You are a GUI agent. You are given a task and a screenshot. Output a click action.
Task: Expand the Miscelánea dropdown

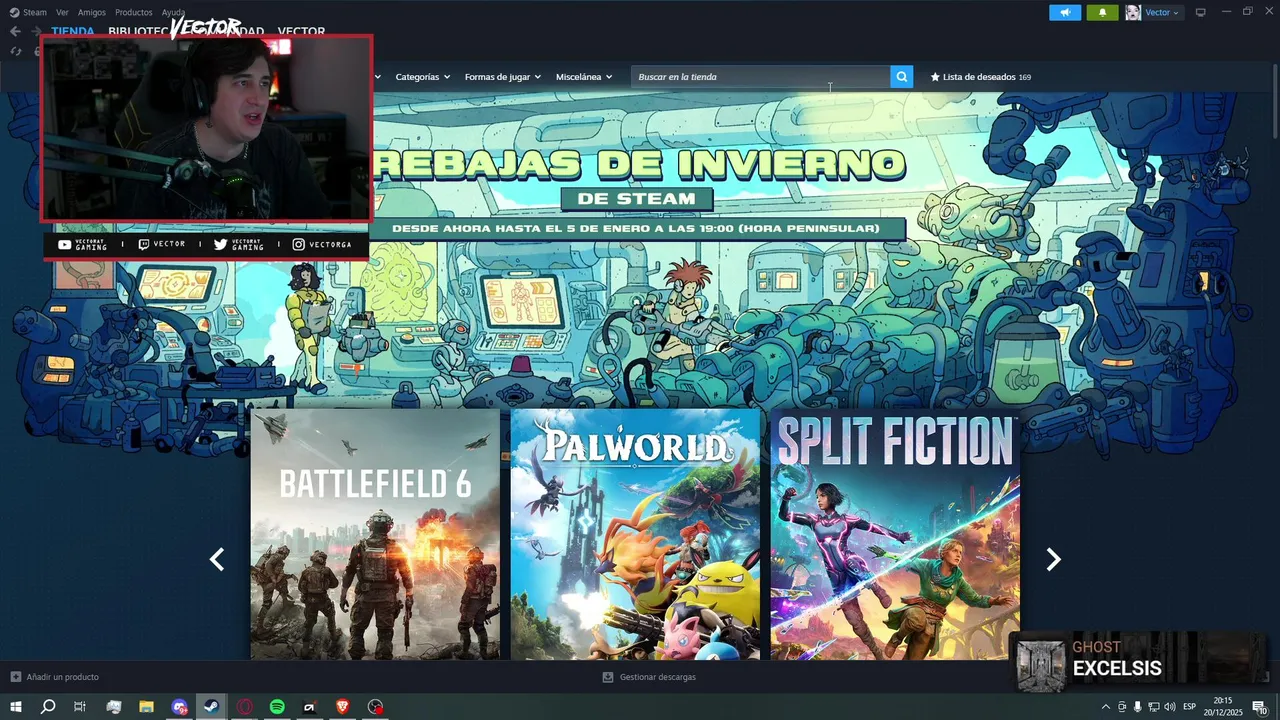584,77
